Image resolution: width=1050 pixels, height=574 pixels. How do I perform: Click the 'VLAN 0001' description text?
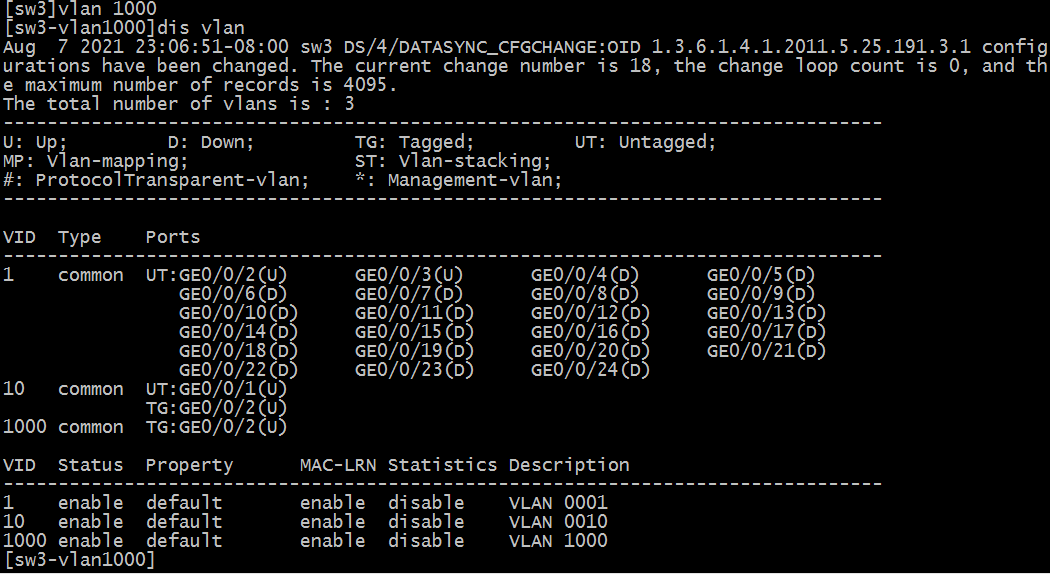[x=558, y=503]
